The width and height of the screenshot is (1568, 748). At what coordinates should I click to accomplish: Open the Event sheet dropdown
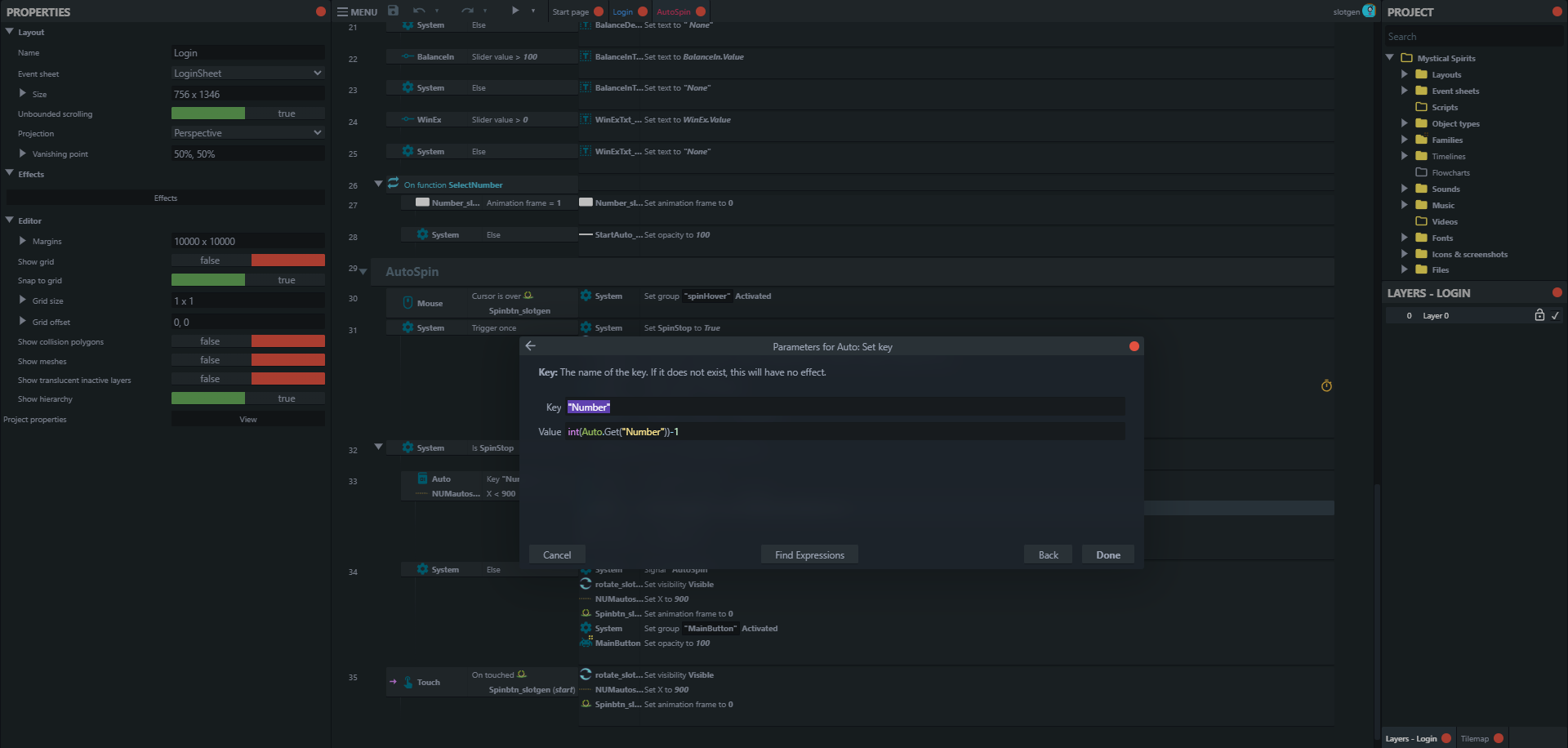(x=248, y=73)
